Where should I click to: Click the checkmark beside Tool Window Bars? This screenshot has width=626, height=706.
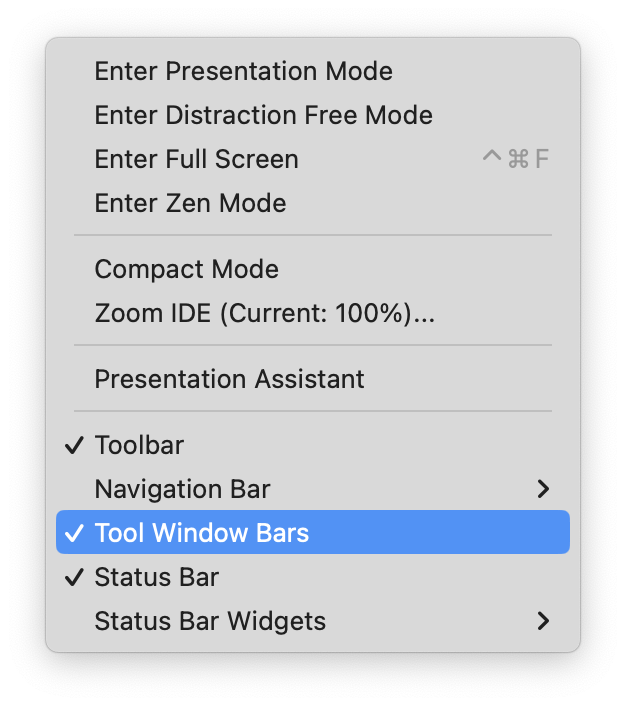click(73, 534)
